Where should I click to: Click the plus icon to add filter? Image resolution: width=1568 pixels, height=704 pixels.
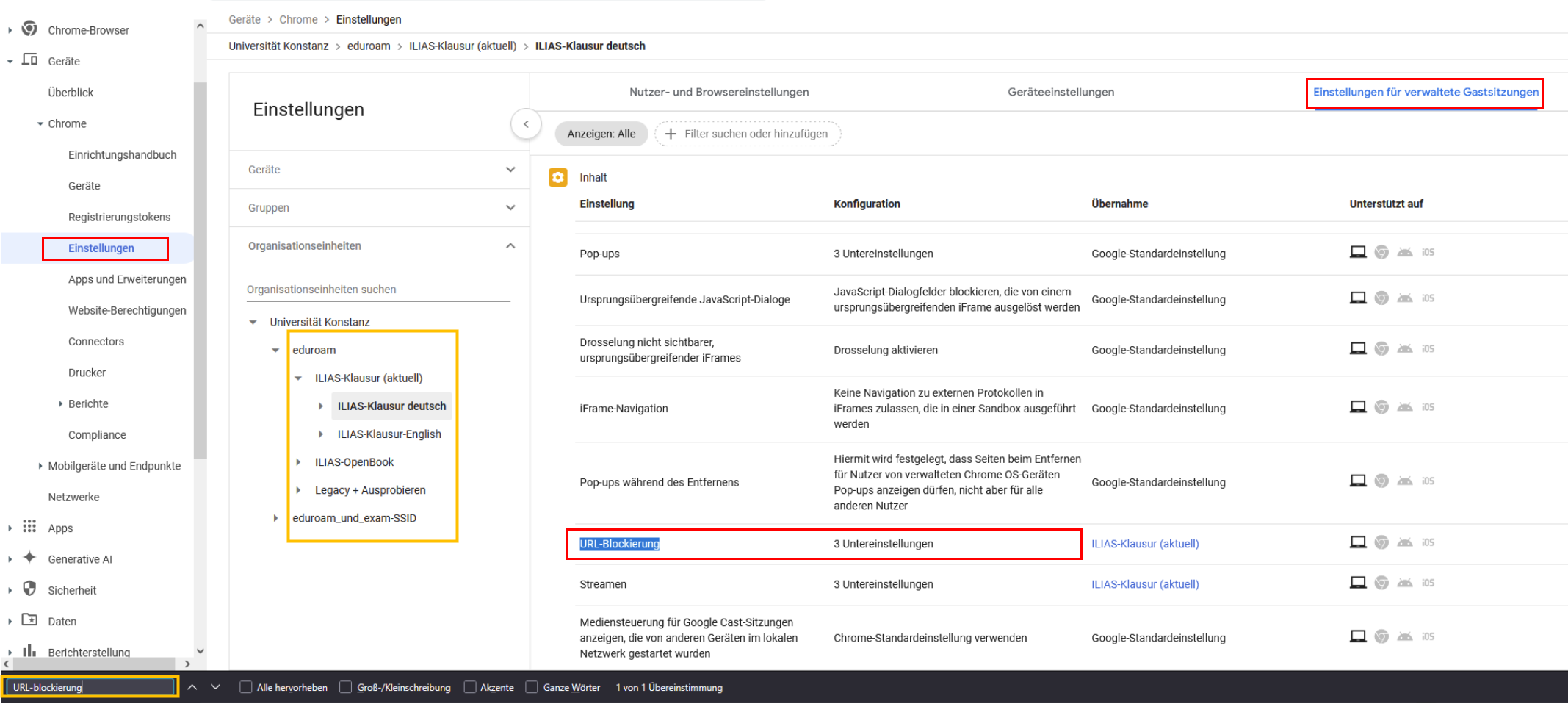point(671,134)
